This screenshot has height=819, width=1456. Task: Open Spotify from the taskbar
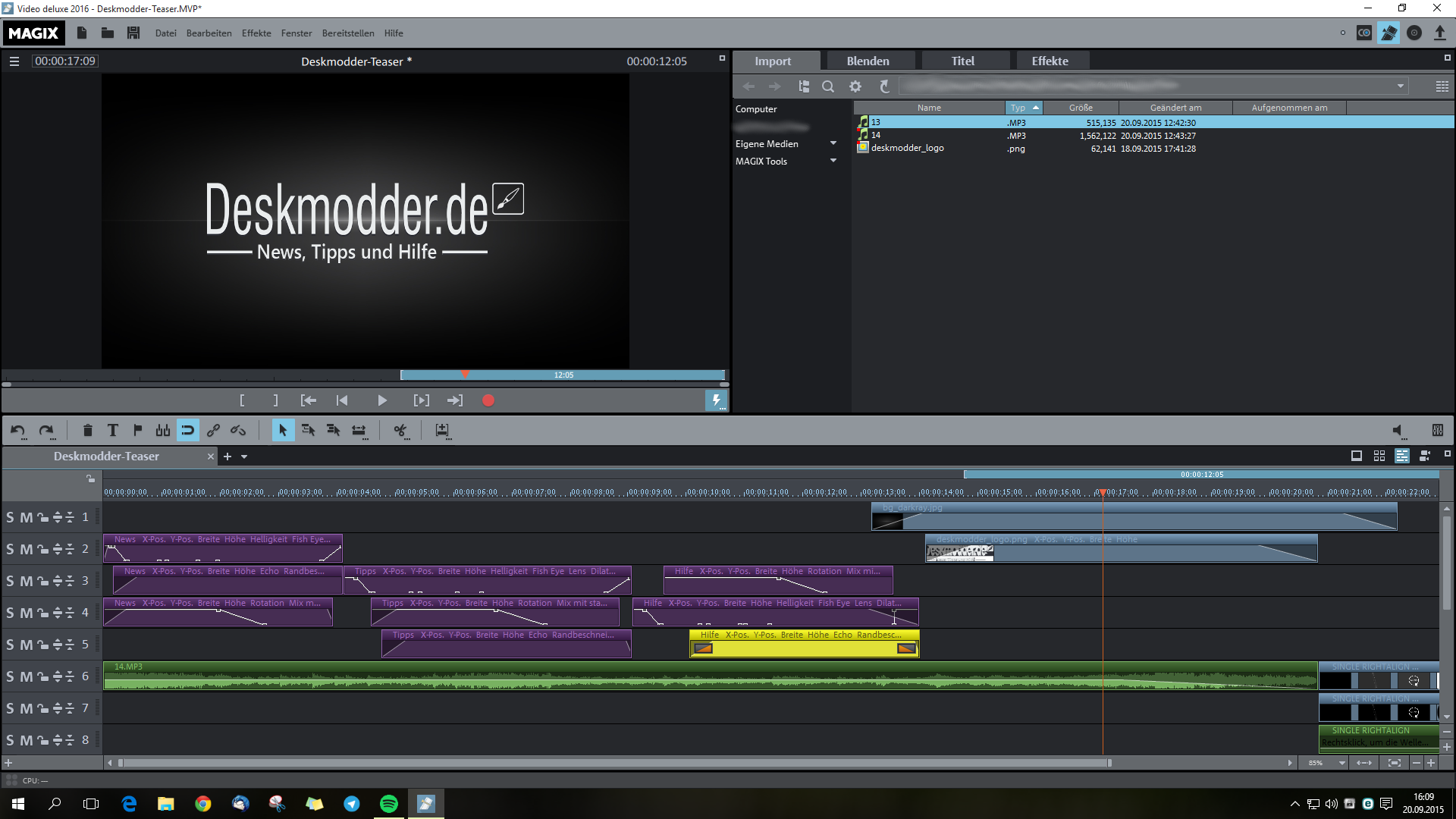[389, 803]
